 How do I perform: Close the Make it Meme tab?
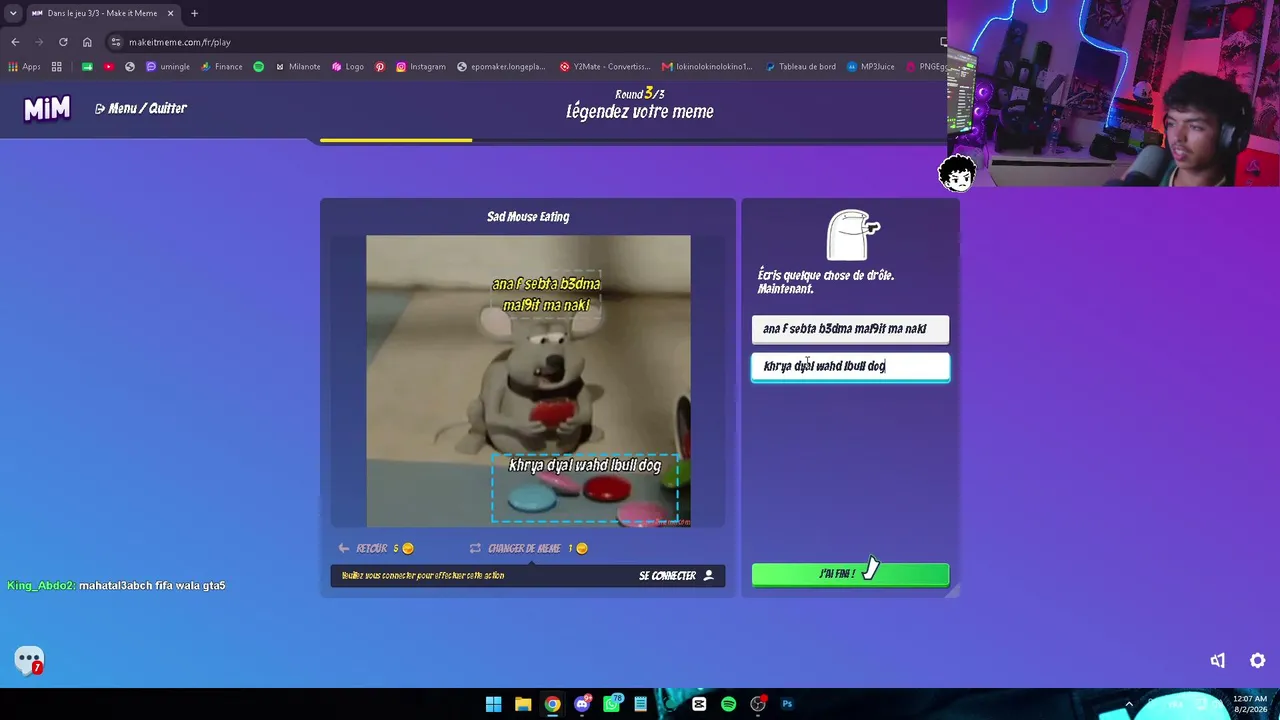(171, 13)
